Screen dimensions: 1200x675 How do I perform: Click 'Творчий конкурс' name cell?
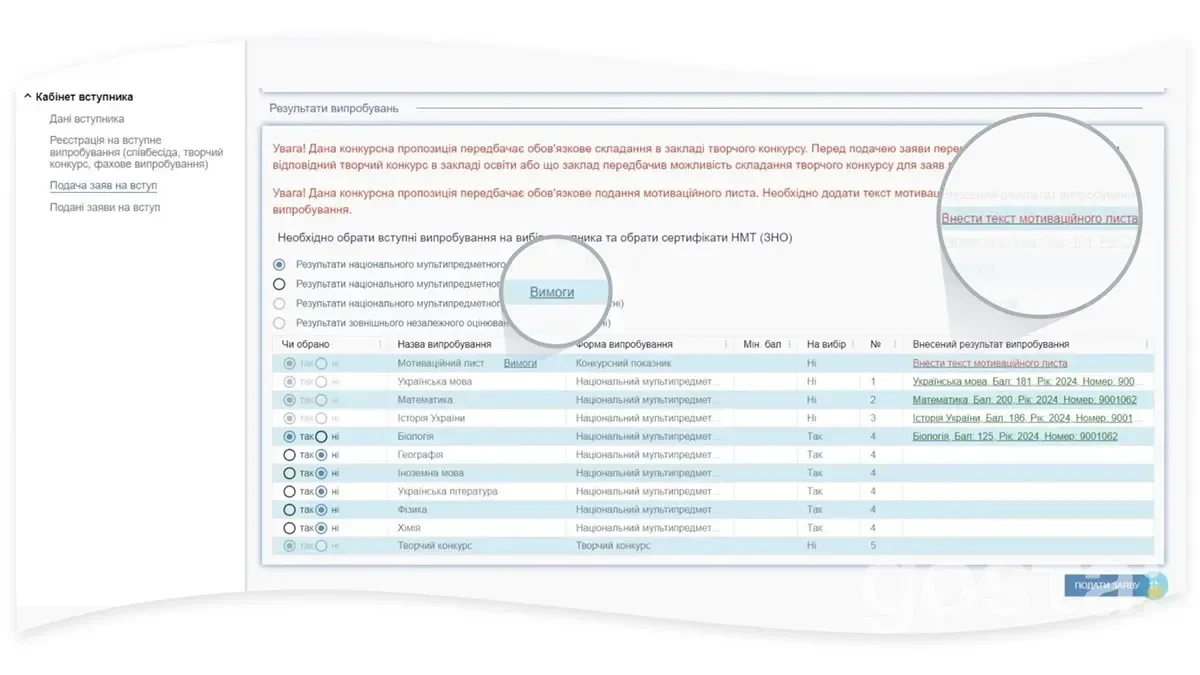[x=435, y=546]
